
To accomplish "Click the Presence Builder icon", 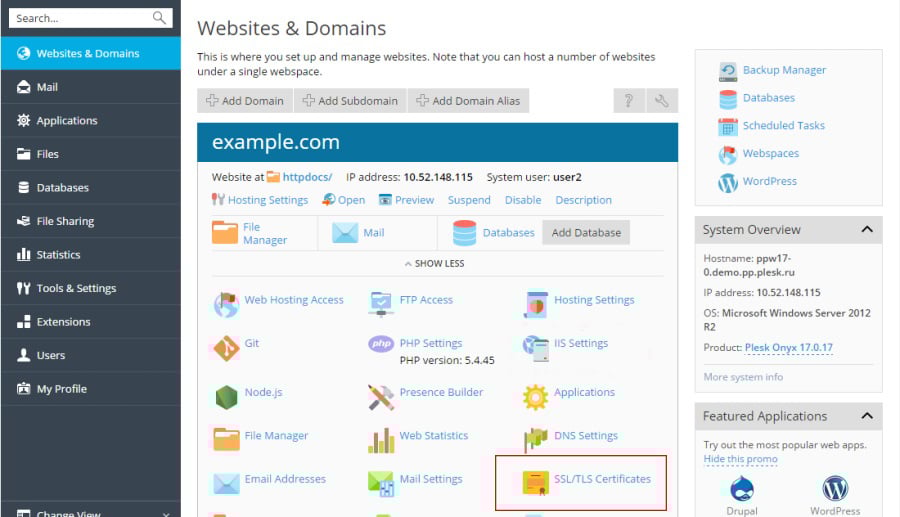I will [x=381, y=397].
